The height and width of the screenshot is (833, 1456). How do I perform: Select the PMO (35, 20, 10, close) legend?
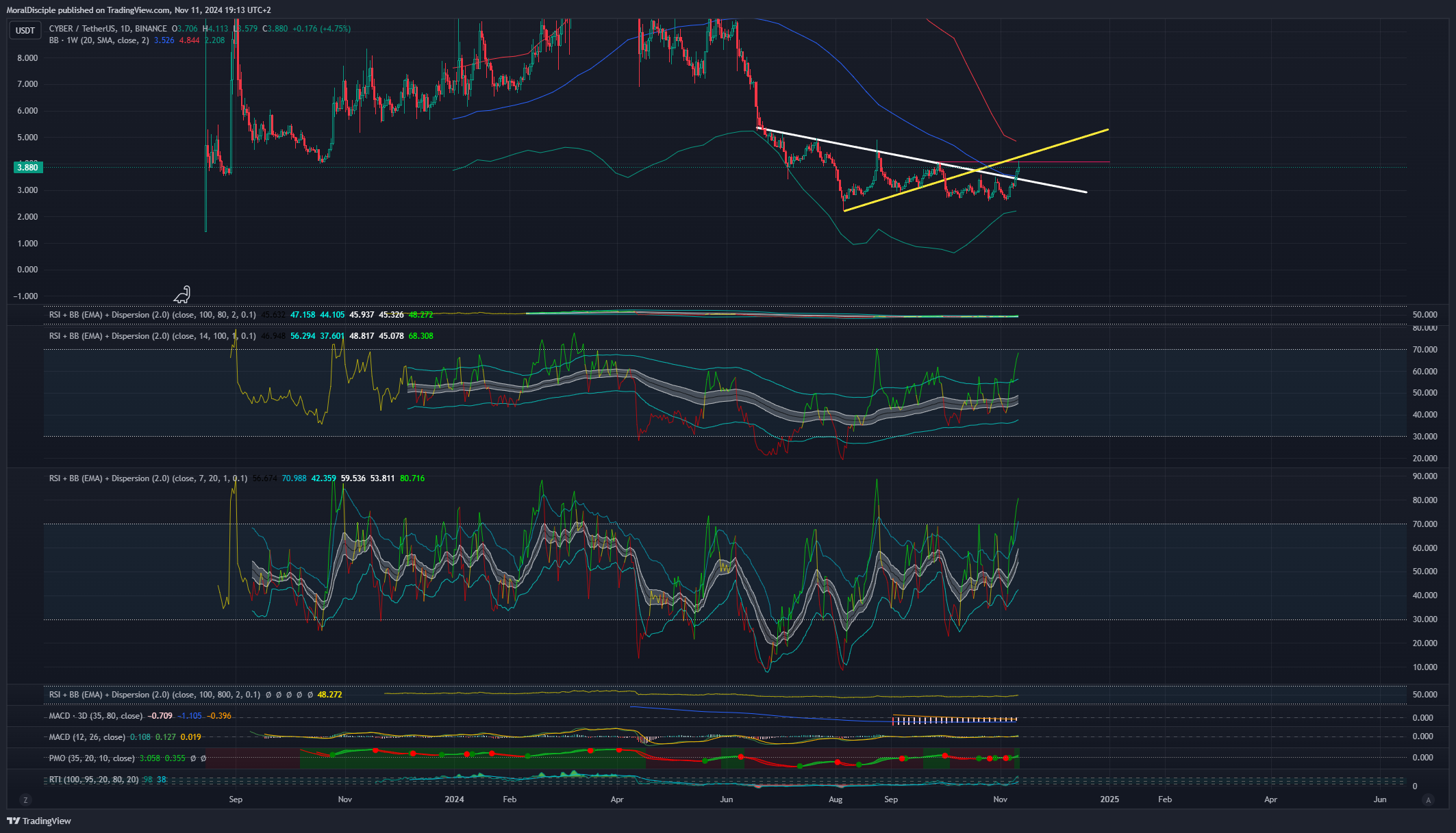[x=92, y=758]
